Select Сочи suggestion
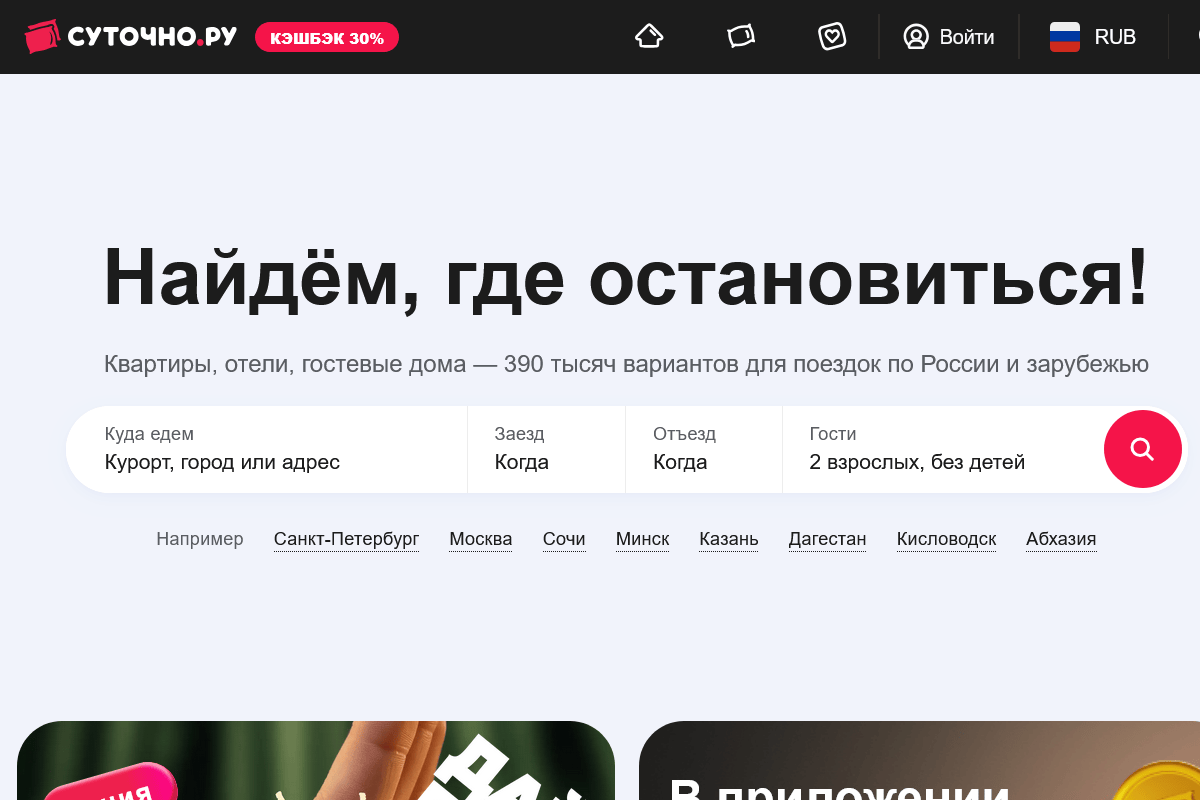Viewport: 1200px width, 800px height. click(x=564, y=540)
